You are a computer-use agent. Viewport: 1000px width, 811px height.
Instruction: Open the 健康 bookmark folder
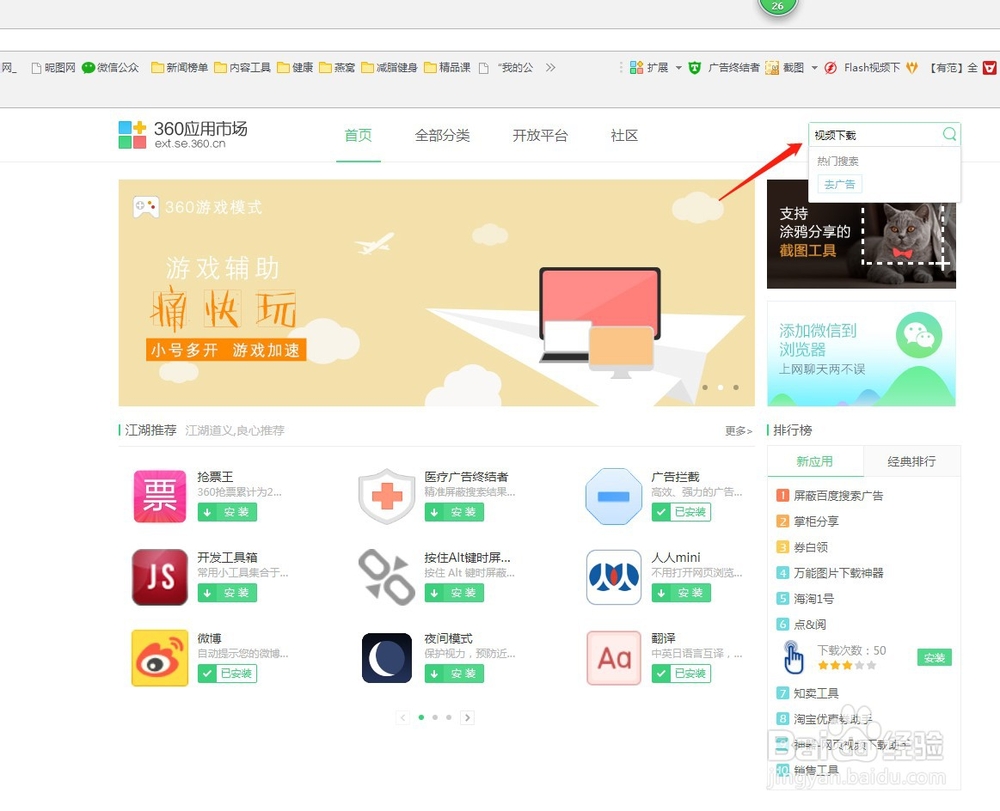295,68
